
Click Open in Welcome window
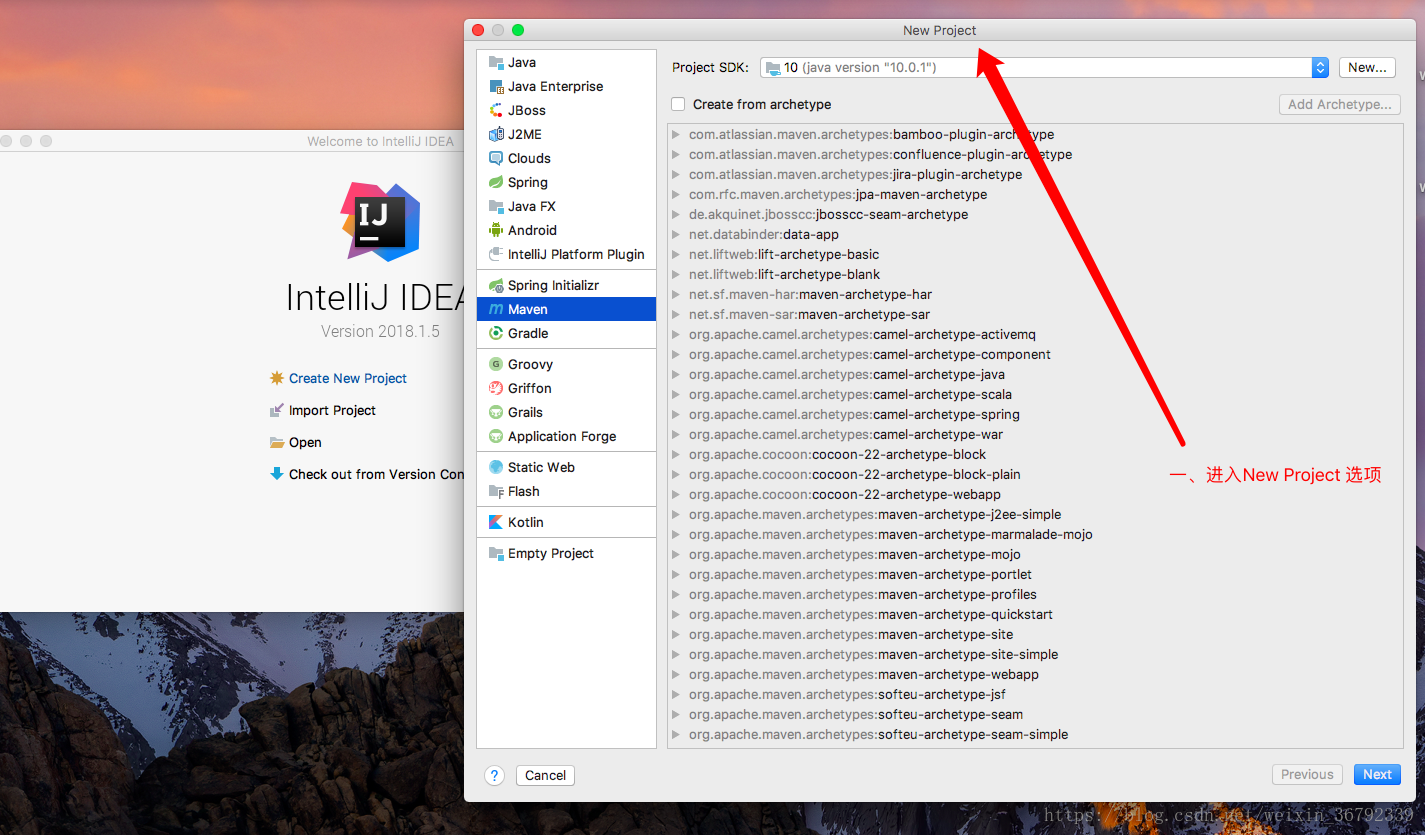305,442
